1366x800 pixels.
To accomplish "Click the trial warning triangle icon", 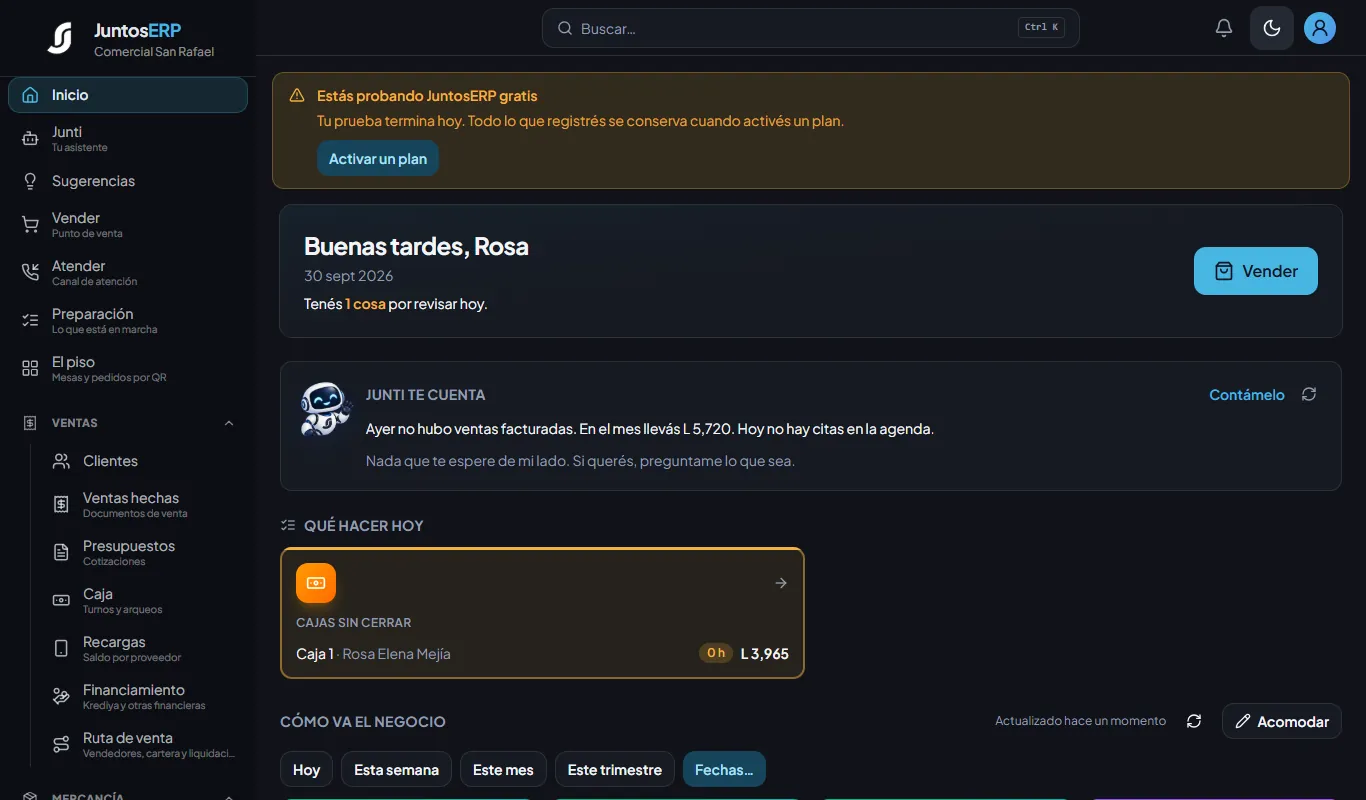I will tap(297, 96).
